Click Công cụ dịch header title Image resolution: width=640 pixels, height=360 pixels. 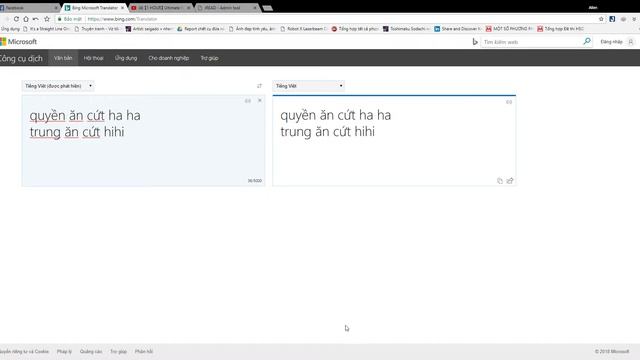pos(21,58)
